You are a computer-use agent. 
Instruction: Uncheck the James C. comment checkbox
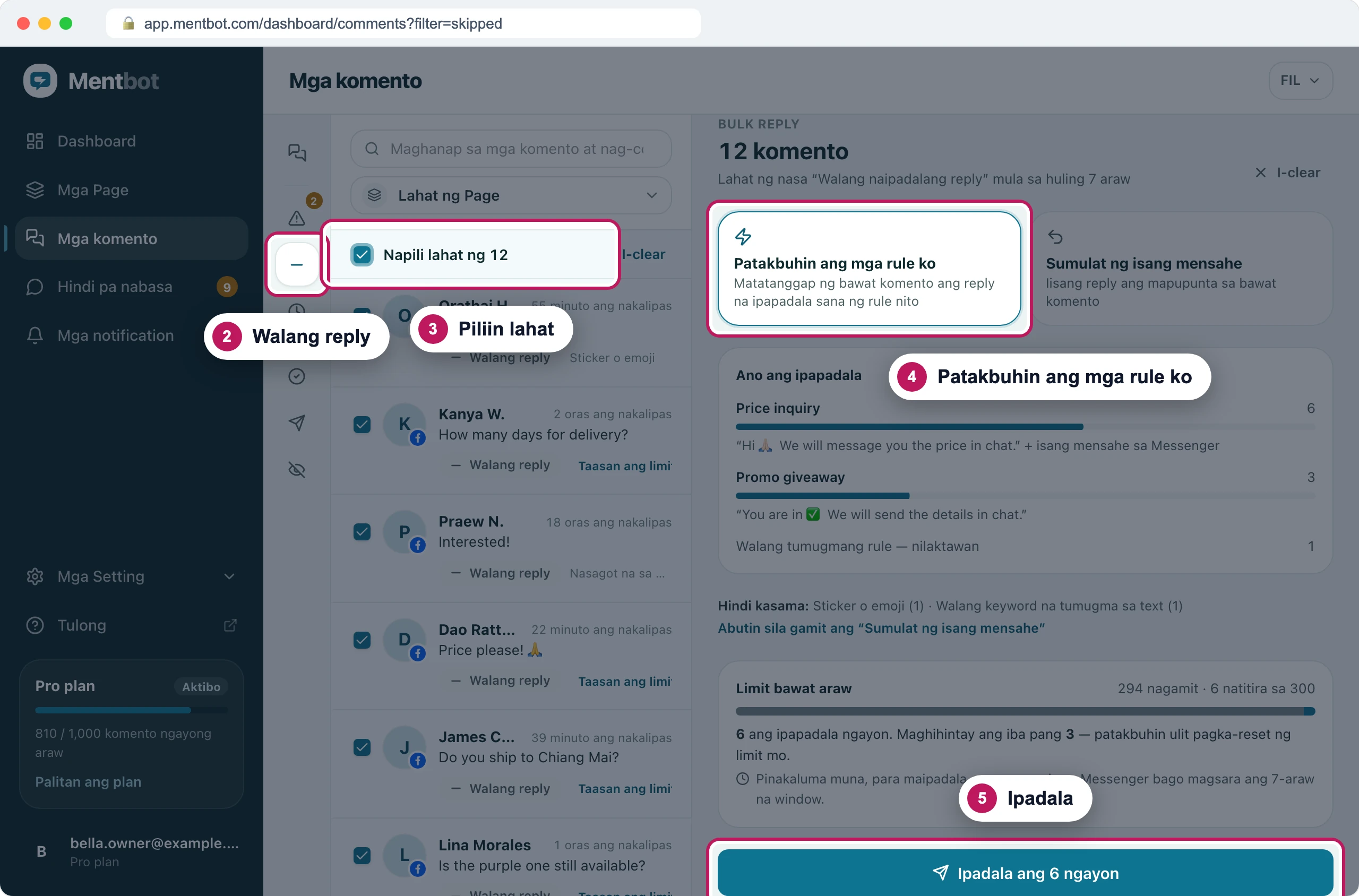point(362,747)
